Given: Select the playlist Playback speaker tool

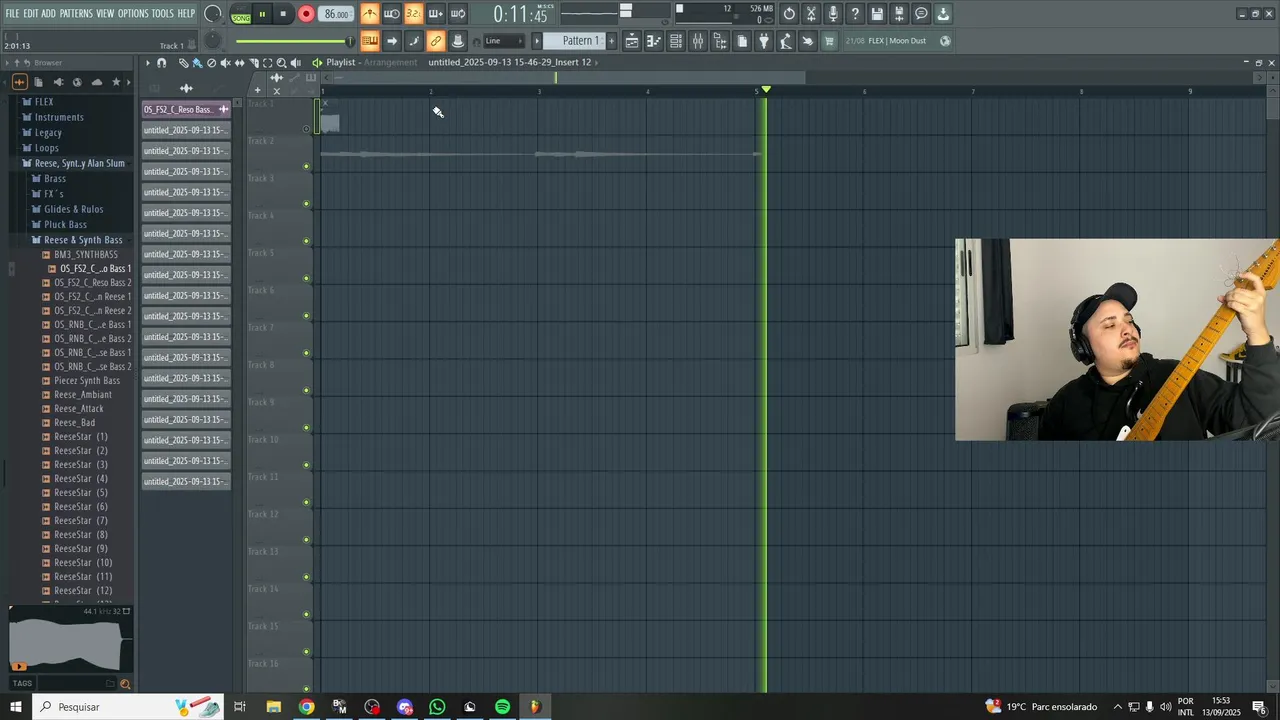Looking at the screenshot, I should 295,63.
